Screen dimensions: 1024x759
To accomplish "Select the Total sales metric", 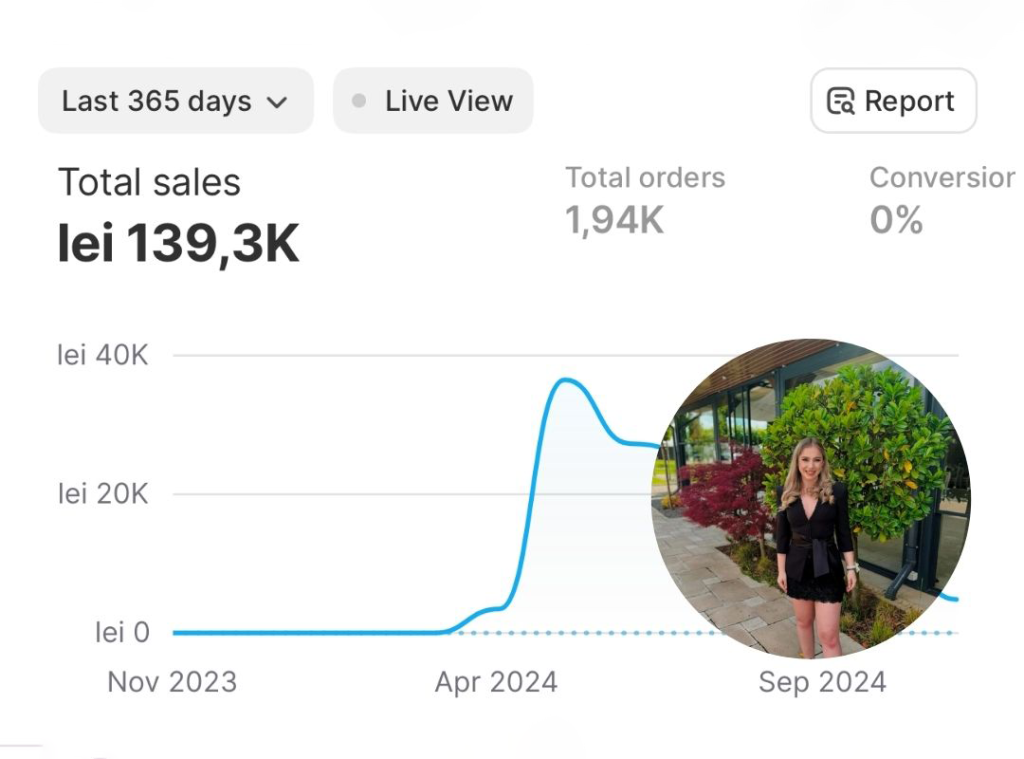I will (149, 183).
